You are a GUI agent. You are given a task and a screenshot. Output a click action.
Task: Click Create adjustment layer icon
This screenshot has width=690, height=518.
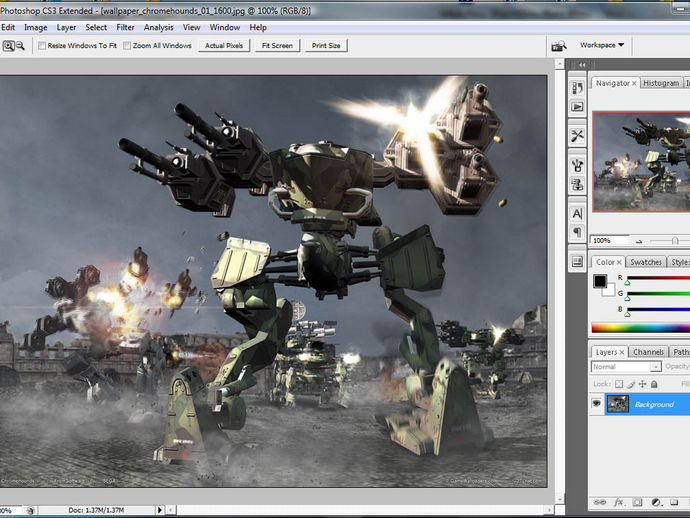click(x=656, y=502)
